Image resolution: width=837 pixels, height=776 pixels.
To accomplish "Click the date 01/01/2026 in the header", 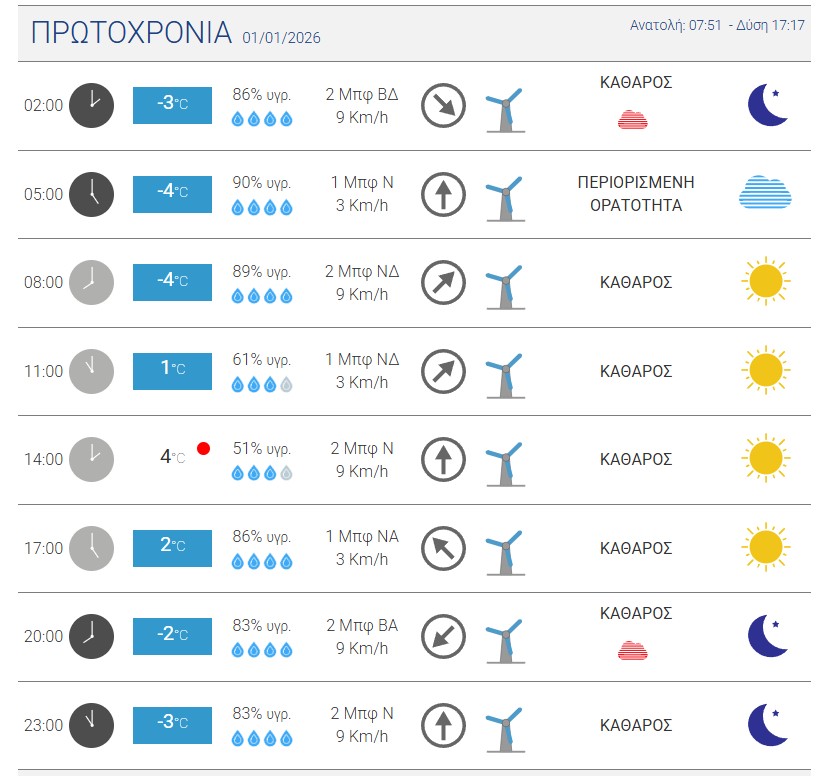I will click(281, 38).
